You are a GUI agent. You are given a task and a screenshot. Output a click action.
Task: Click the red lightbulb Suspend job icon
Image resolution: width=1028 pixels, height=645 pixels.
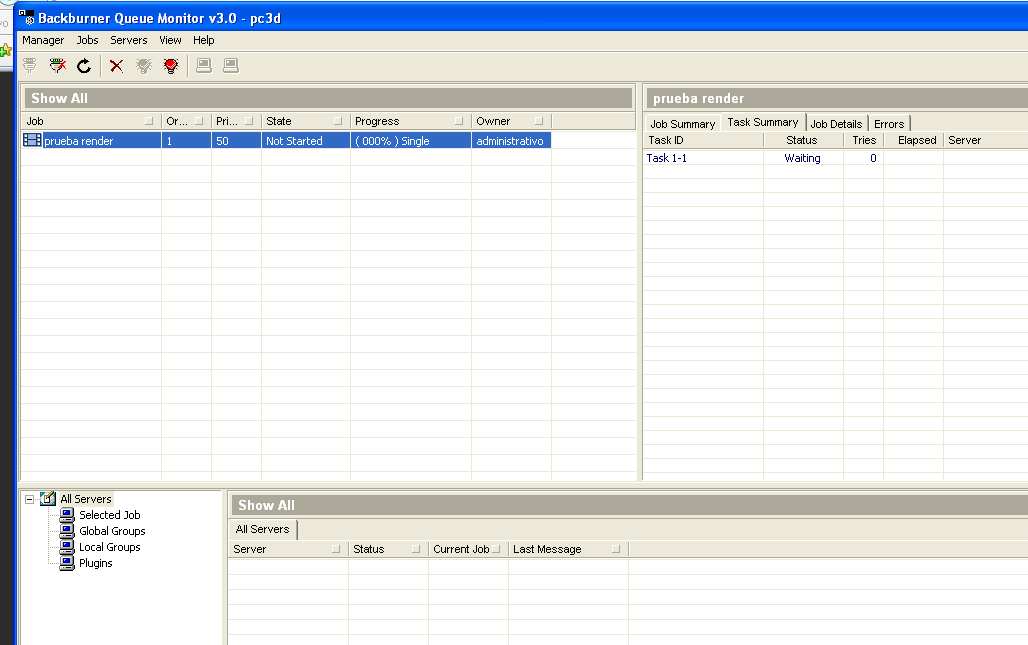(171, 66)
